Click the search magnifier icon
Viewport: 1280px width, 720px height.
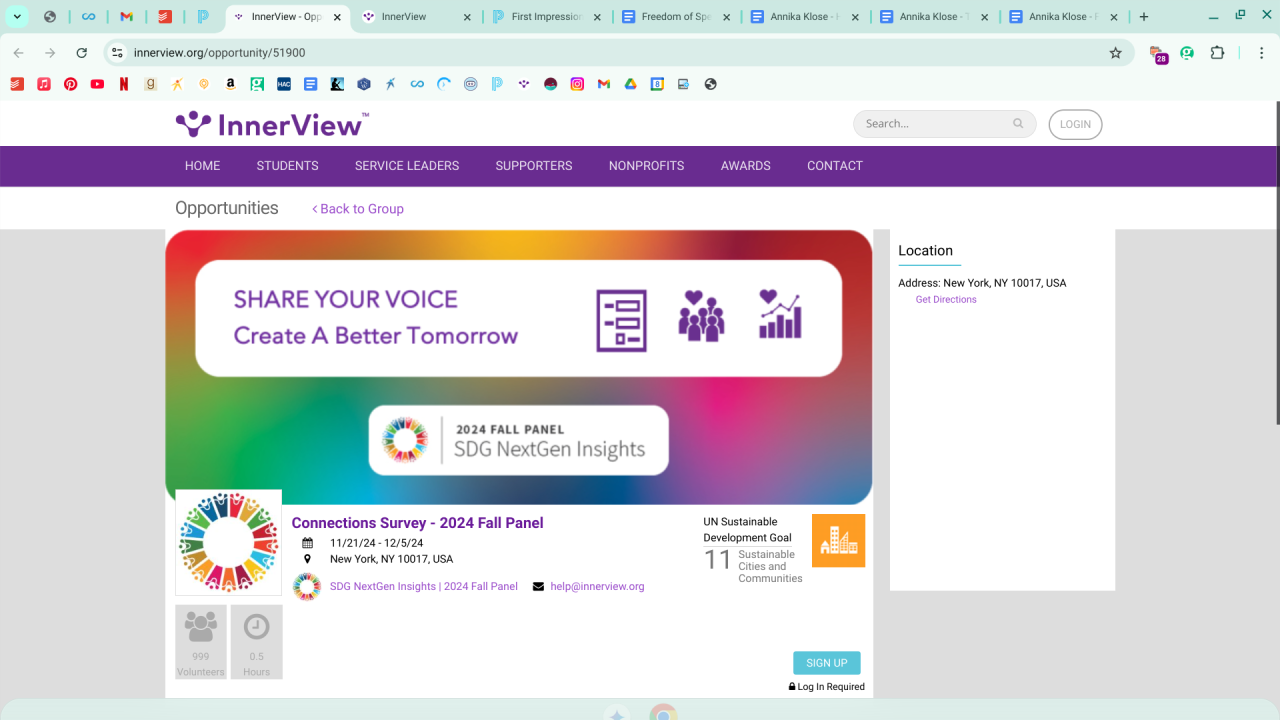click(x=1018, y=124)
